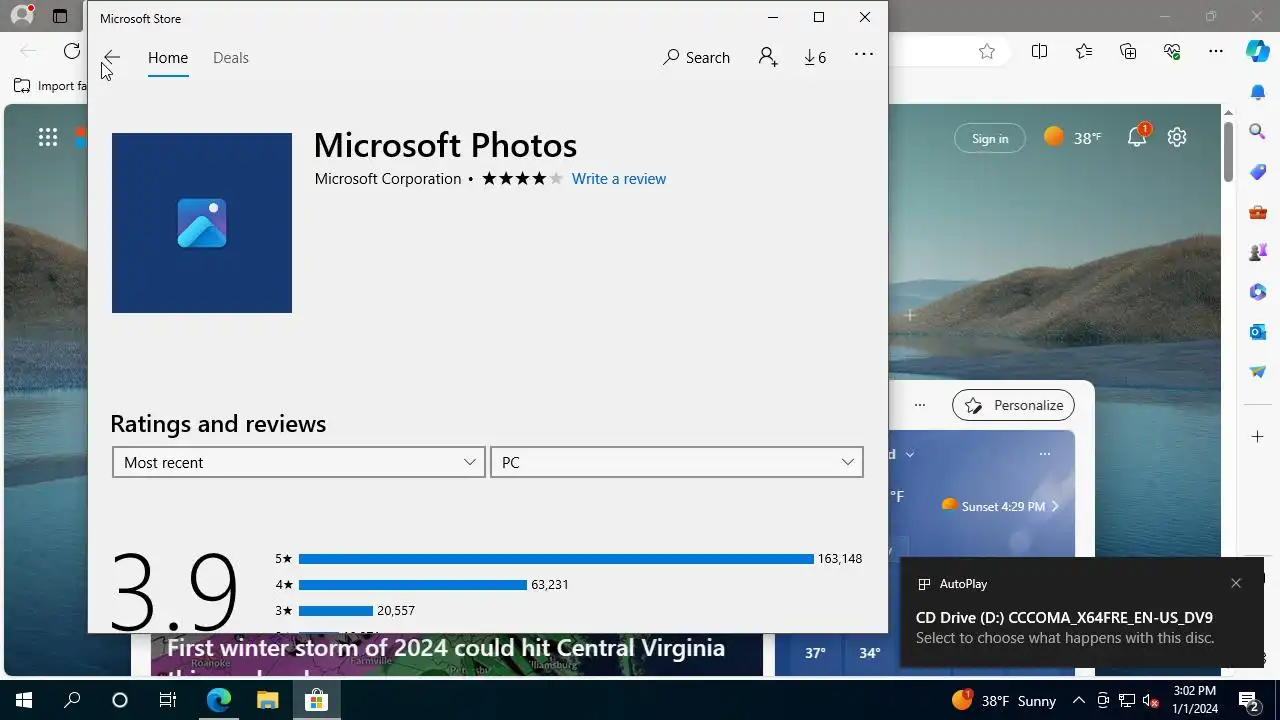
Task: Open Task View
Action: coord(168,700)
